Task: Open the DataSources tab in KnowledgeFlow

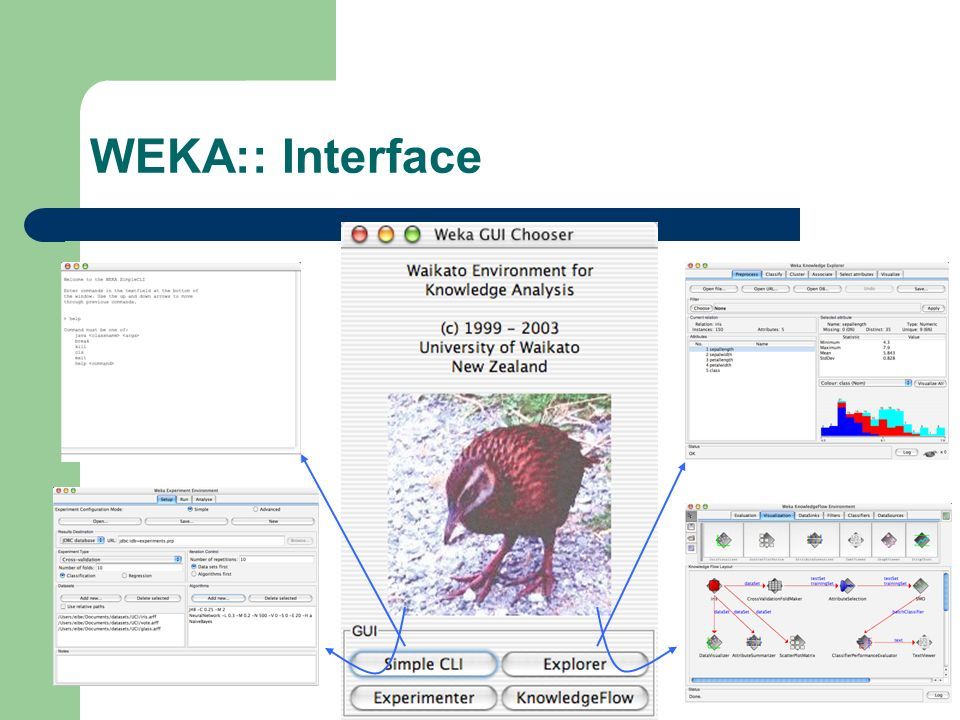Action: point(890,516)
